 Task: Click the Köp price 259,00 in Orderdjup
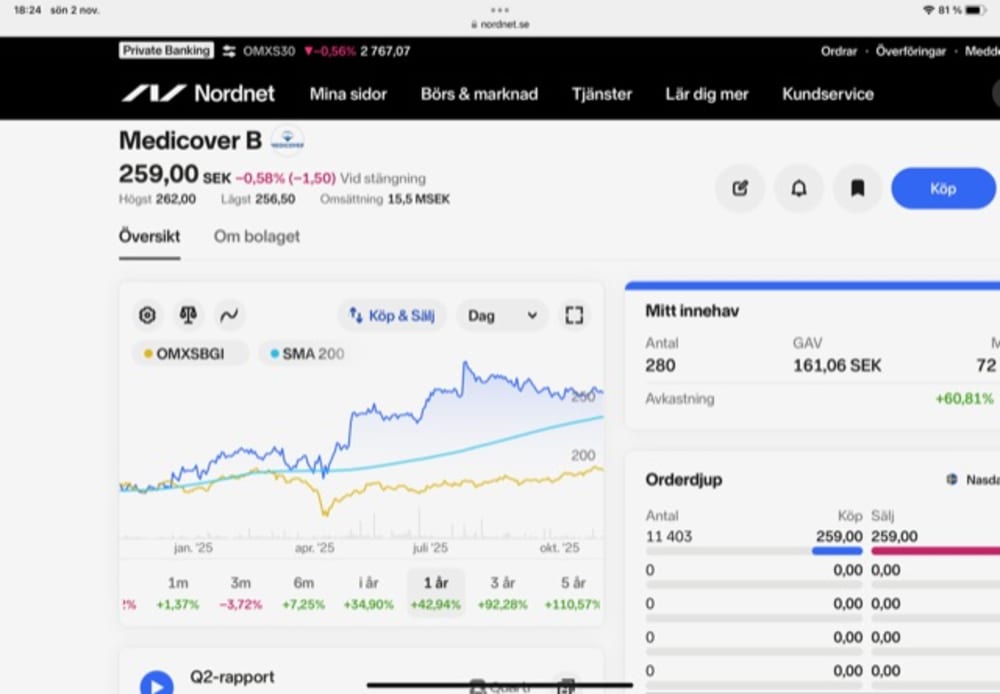839,536
